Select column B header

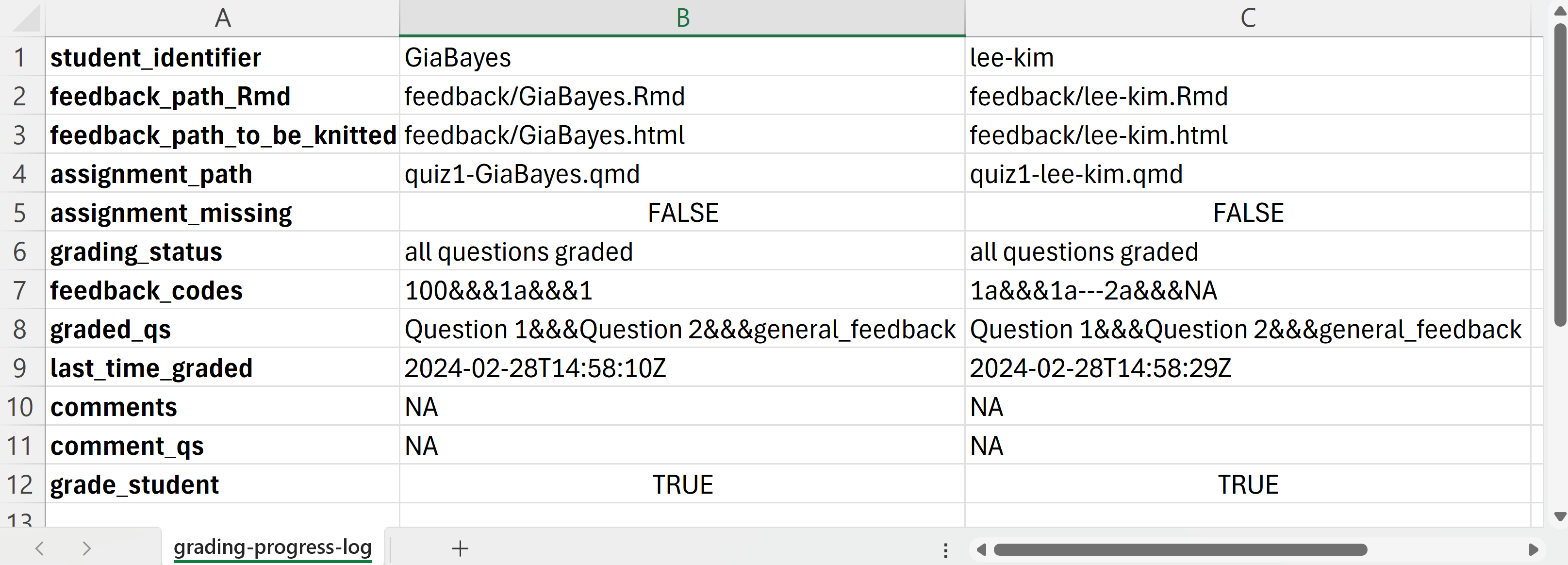(x=682, y=18)
